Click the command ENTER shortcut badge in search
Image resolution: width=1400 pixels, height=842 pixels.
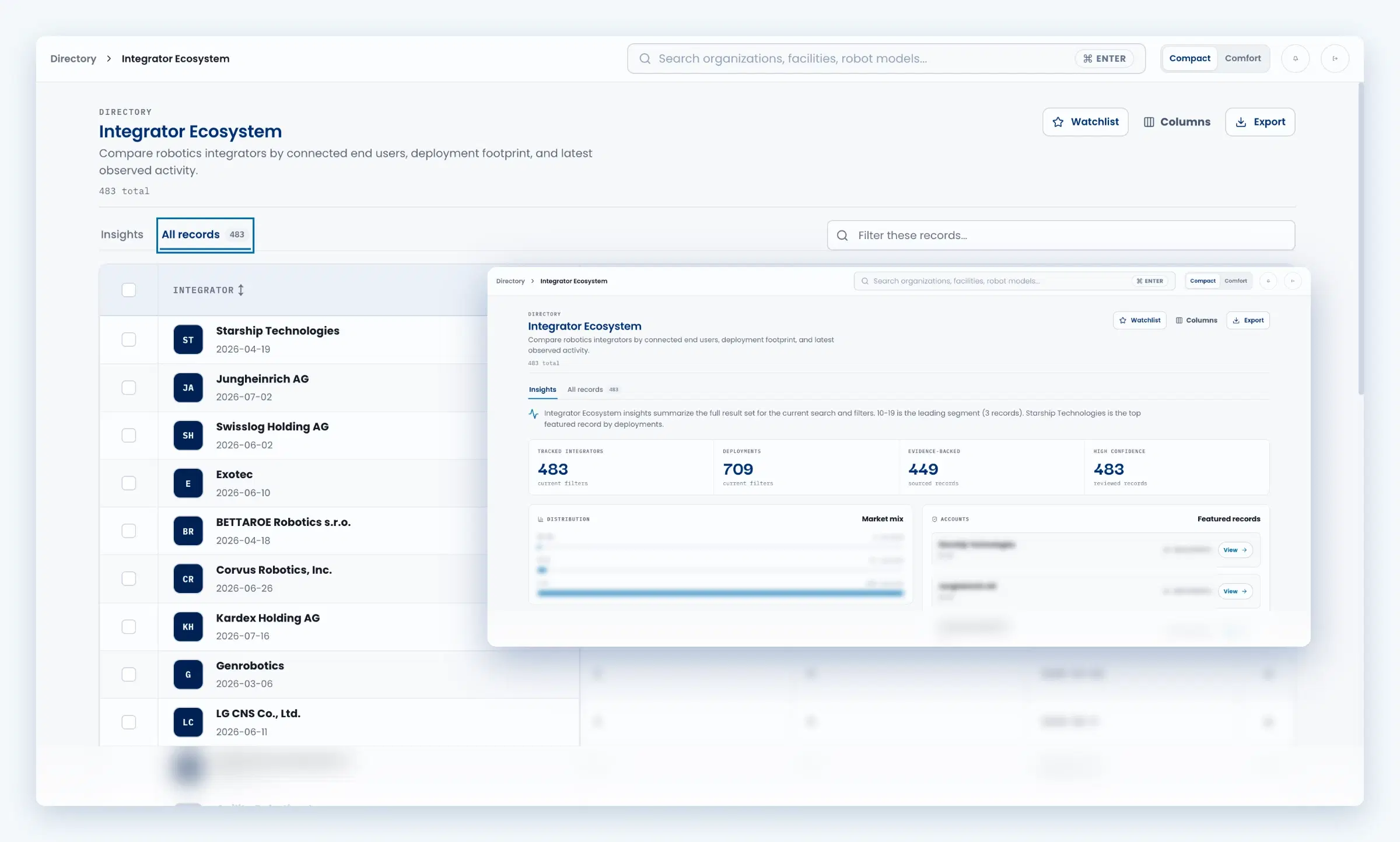1104,58
